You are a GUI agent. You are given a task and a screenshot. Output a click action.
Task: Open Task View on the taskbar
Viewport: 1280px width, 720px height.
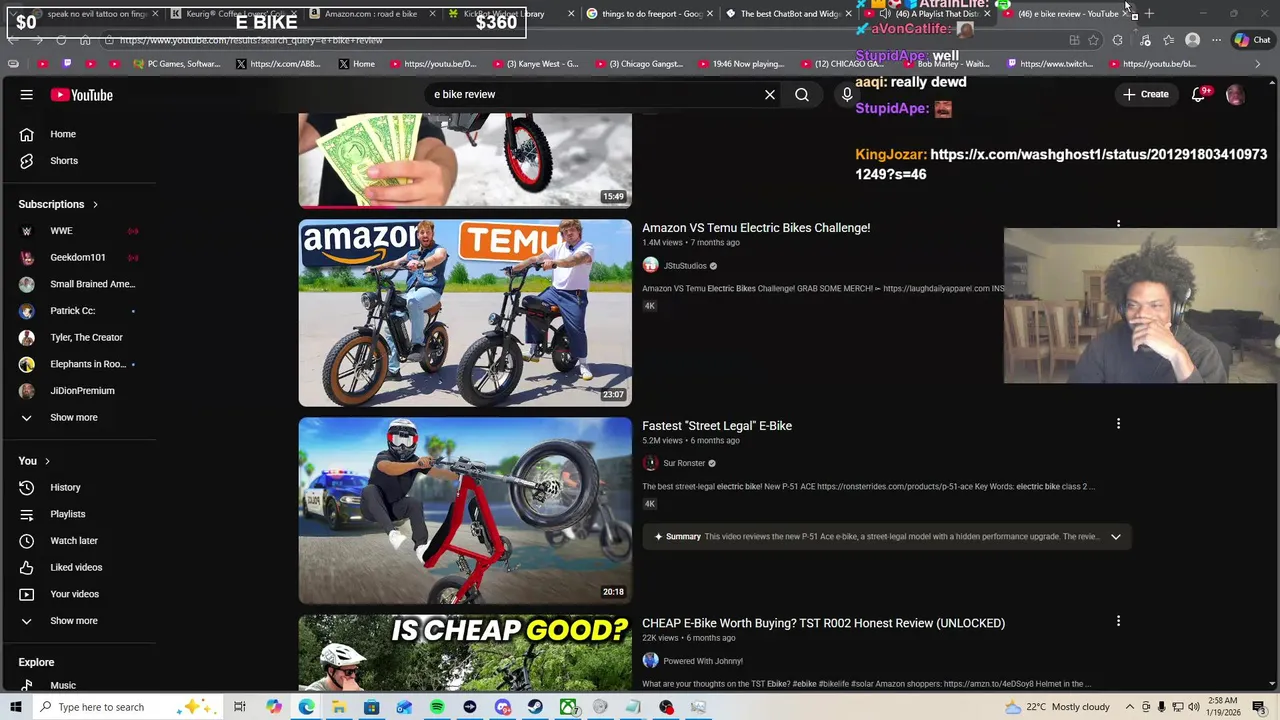(240, 707)
